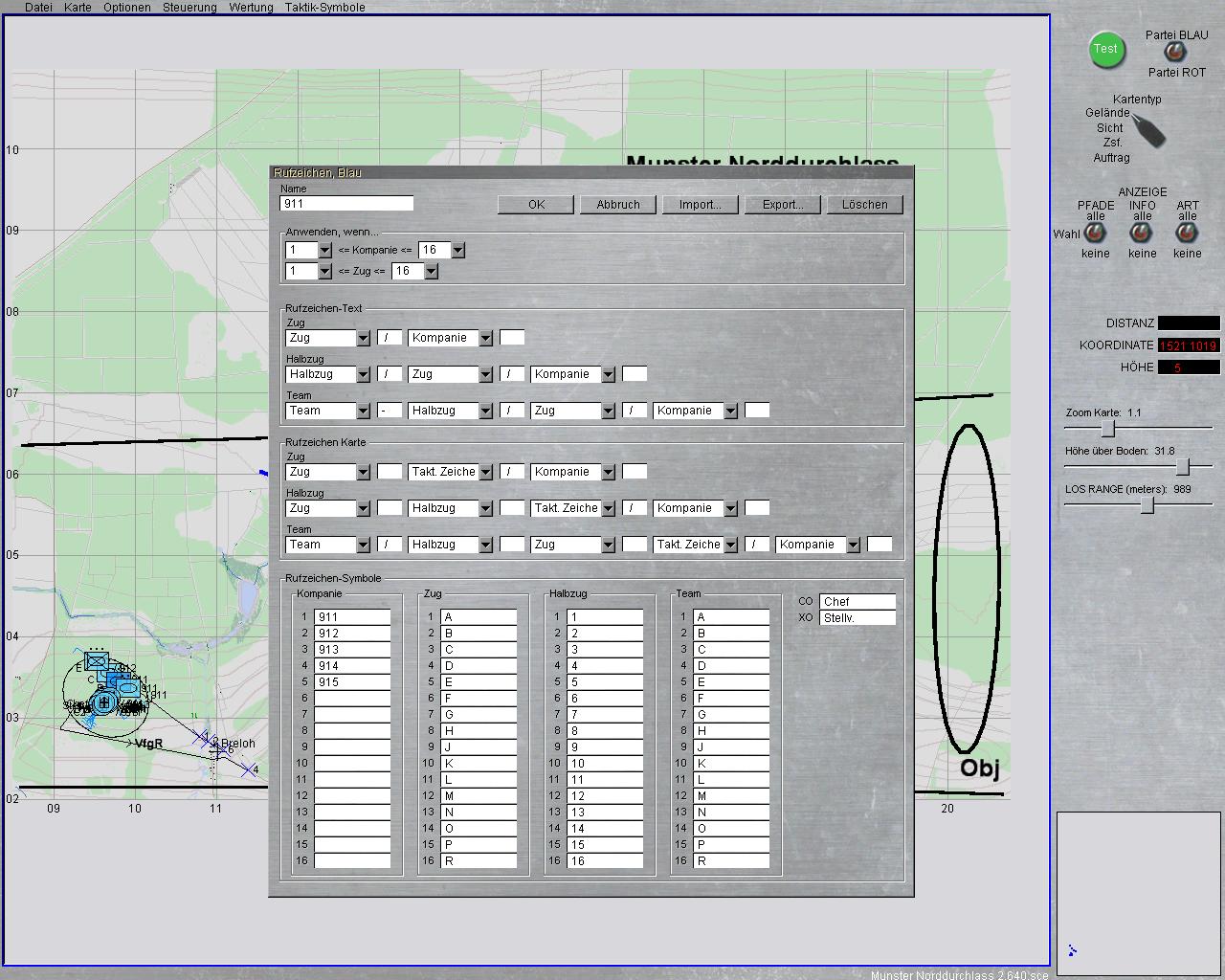Flip the Partei BLAU/ROT switch

[1173, 54]
